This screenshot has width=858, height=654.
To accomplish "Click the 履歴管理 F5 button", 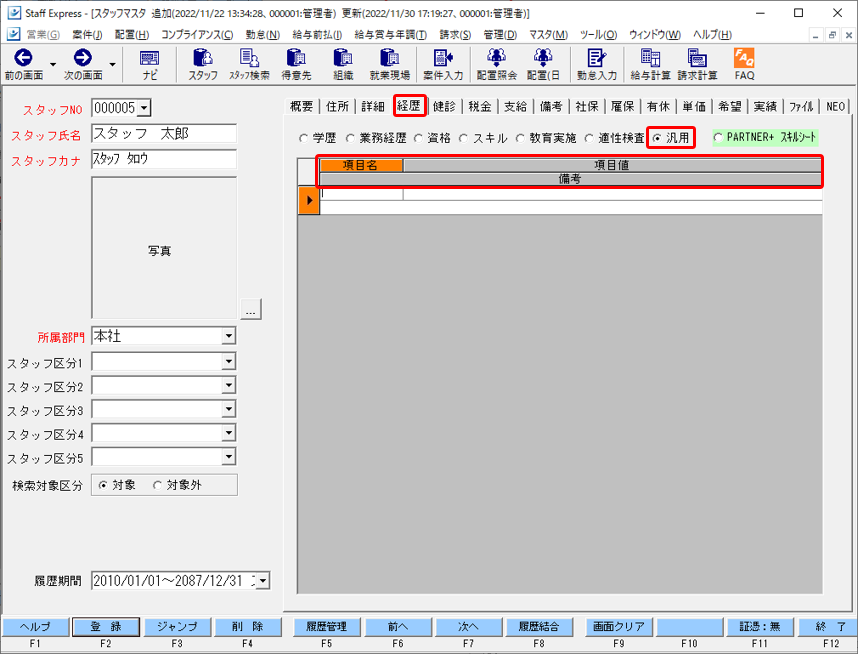I will pos(326,627).
